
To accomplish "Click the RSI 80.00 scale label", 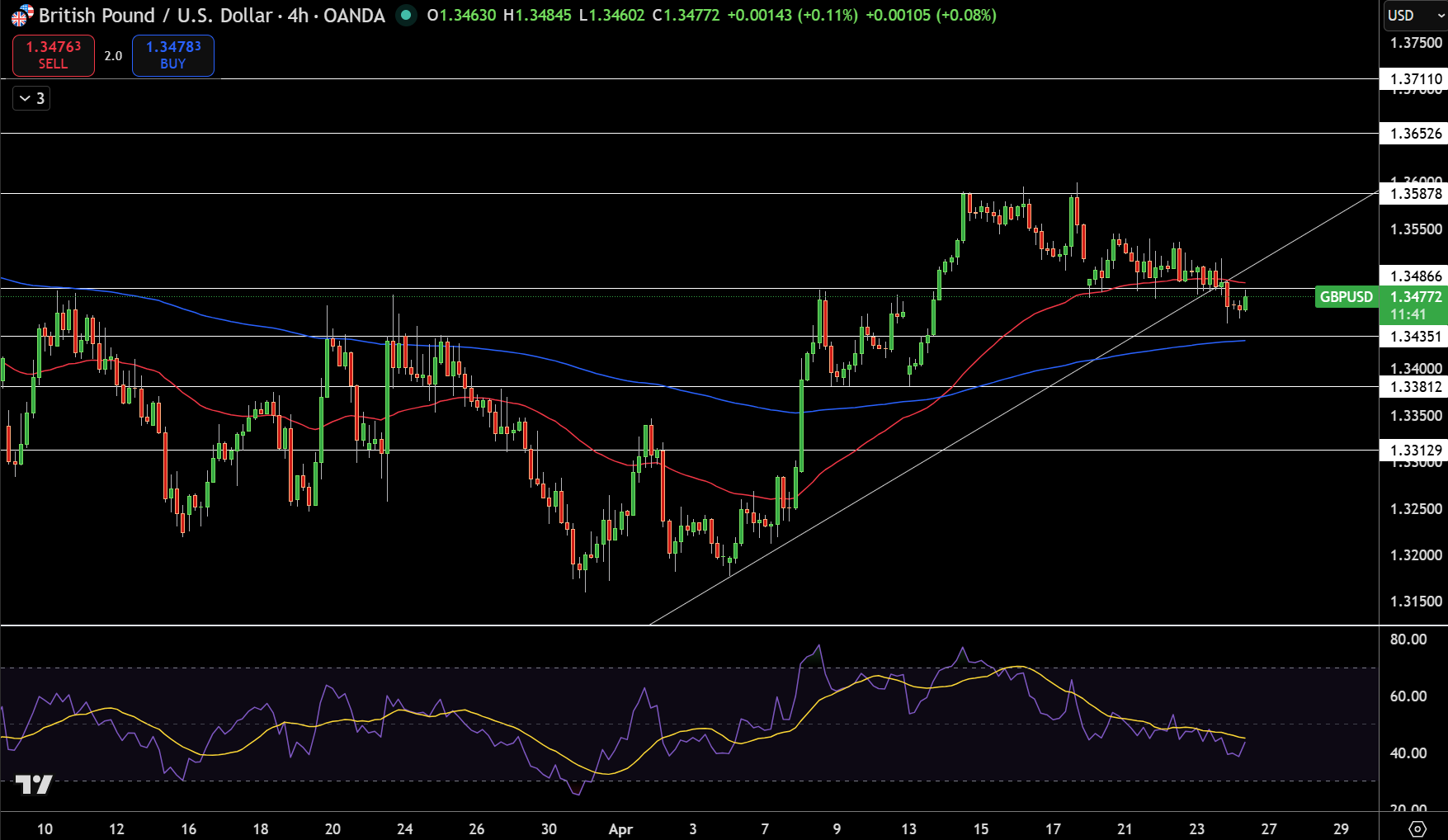I will point(1408,639).
